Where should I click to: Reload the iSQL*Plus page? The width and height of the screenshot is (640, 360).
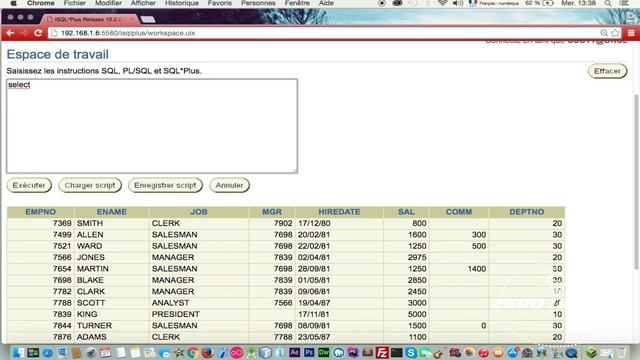click(x=38, y=33)
